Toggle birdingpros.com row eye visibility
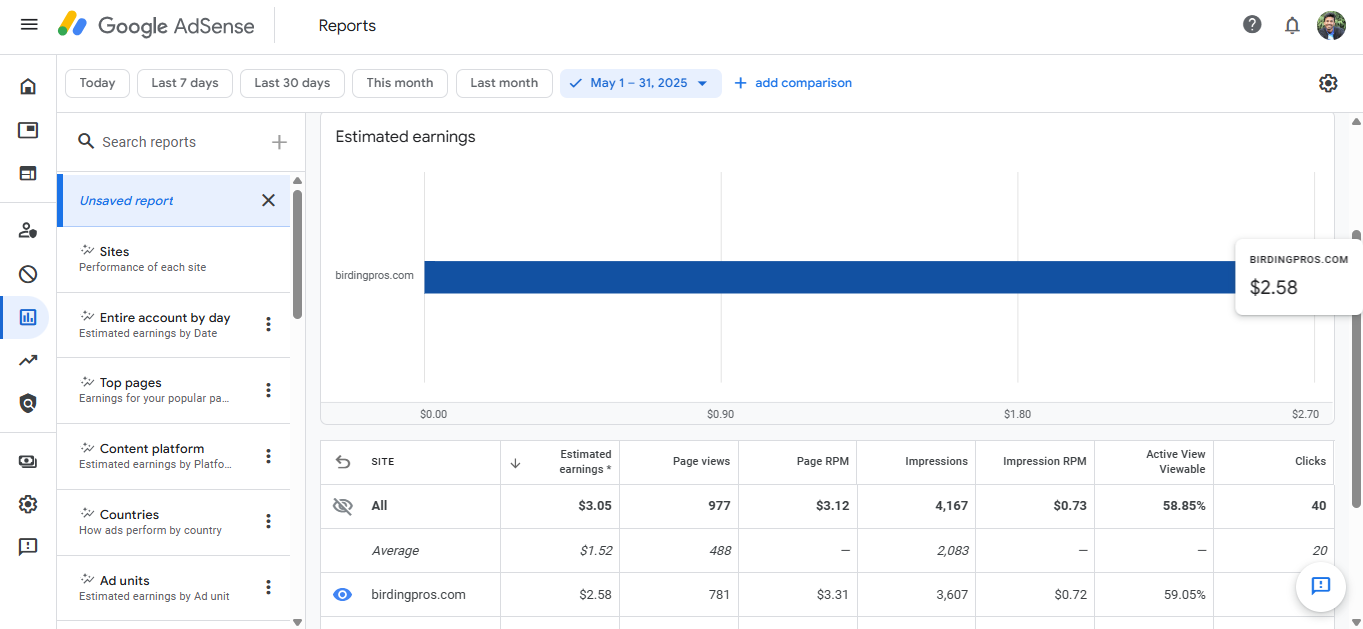1363x629 pixels. [343, 595]
